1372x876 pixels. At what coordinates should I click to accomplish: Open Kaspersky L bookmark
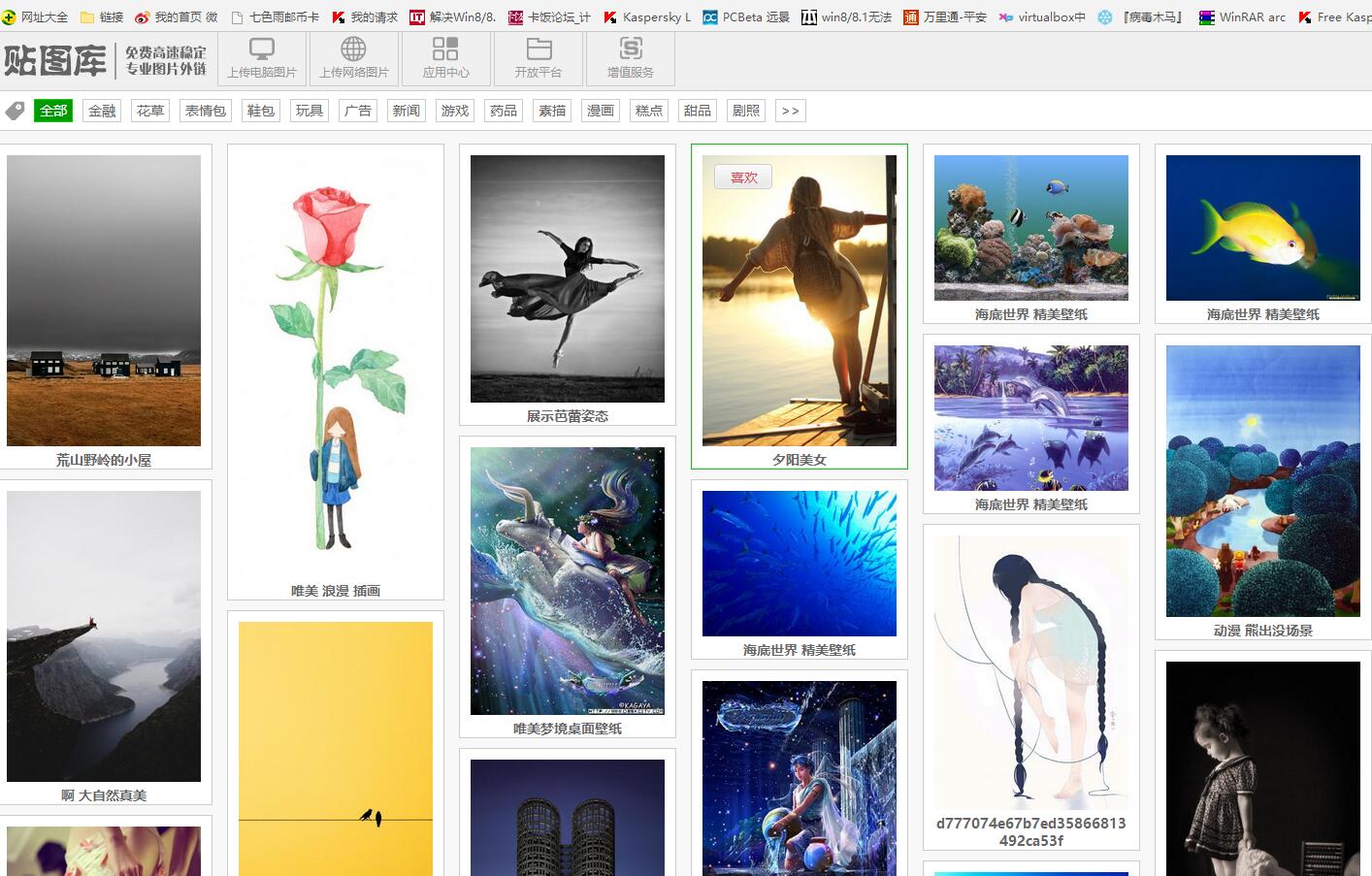tap(647, 16)
